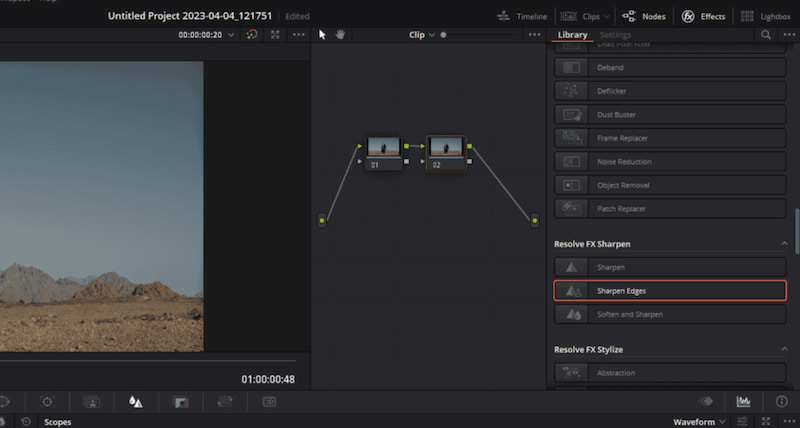Click the Abstraction effect icon
Viewport: 800px width, 428px height.
click(571, 373)
